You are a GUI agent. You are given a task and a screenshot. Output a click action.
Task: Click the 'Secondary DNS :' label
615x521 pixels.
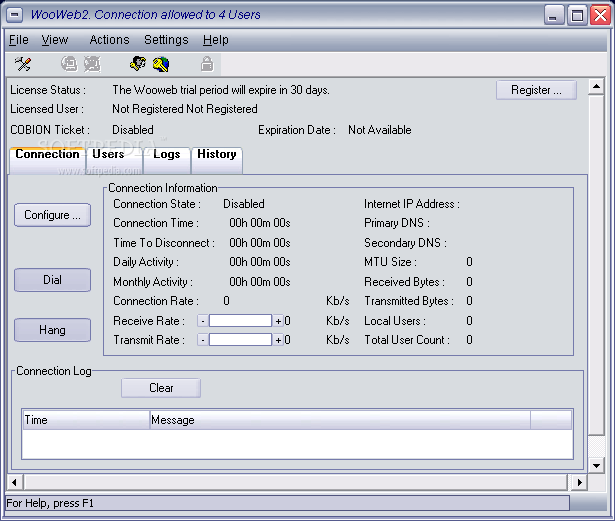coord(405,243)
